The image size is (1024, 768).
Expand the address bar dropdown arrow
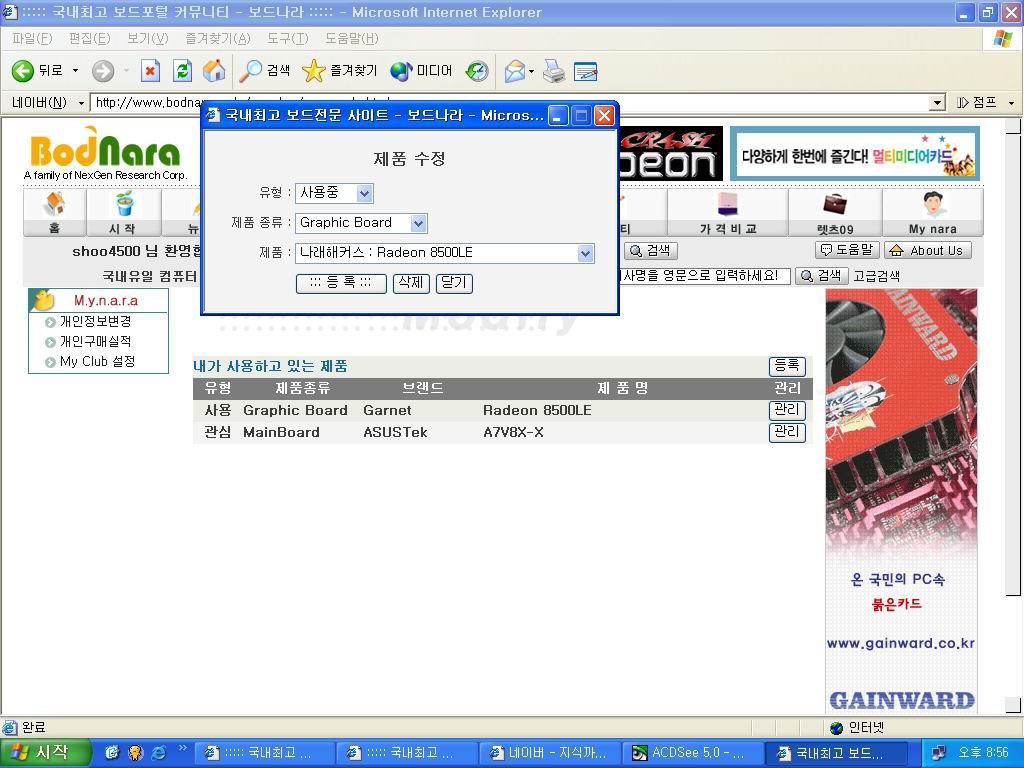pos(938,103)
